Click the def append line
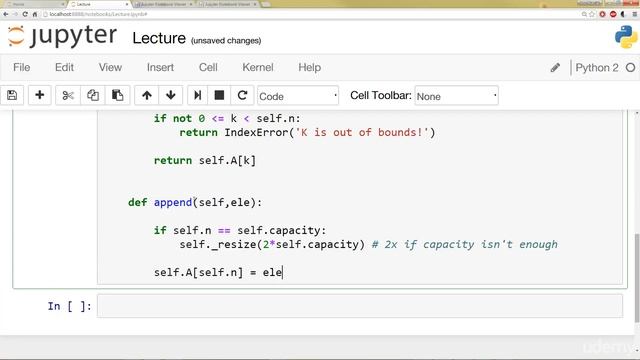Image resolution: width=640 pixels, height=360 pixels. coord(195,202)
